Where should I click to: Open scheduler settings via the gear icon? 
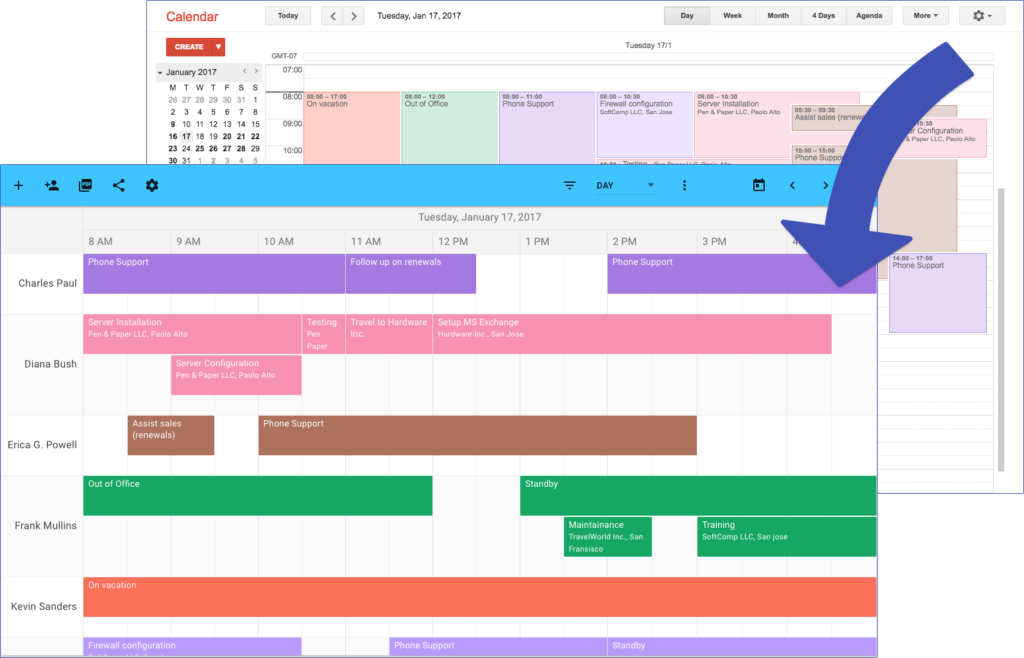(151, 185)
